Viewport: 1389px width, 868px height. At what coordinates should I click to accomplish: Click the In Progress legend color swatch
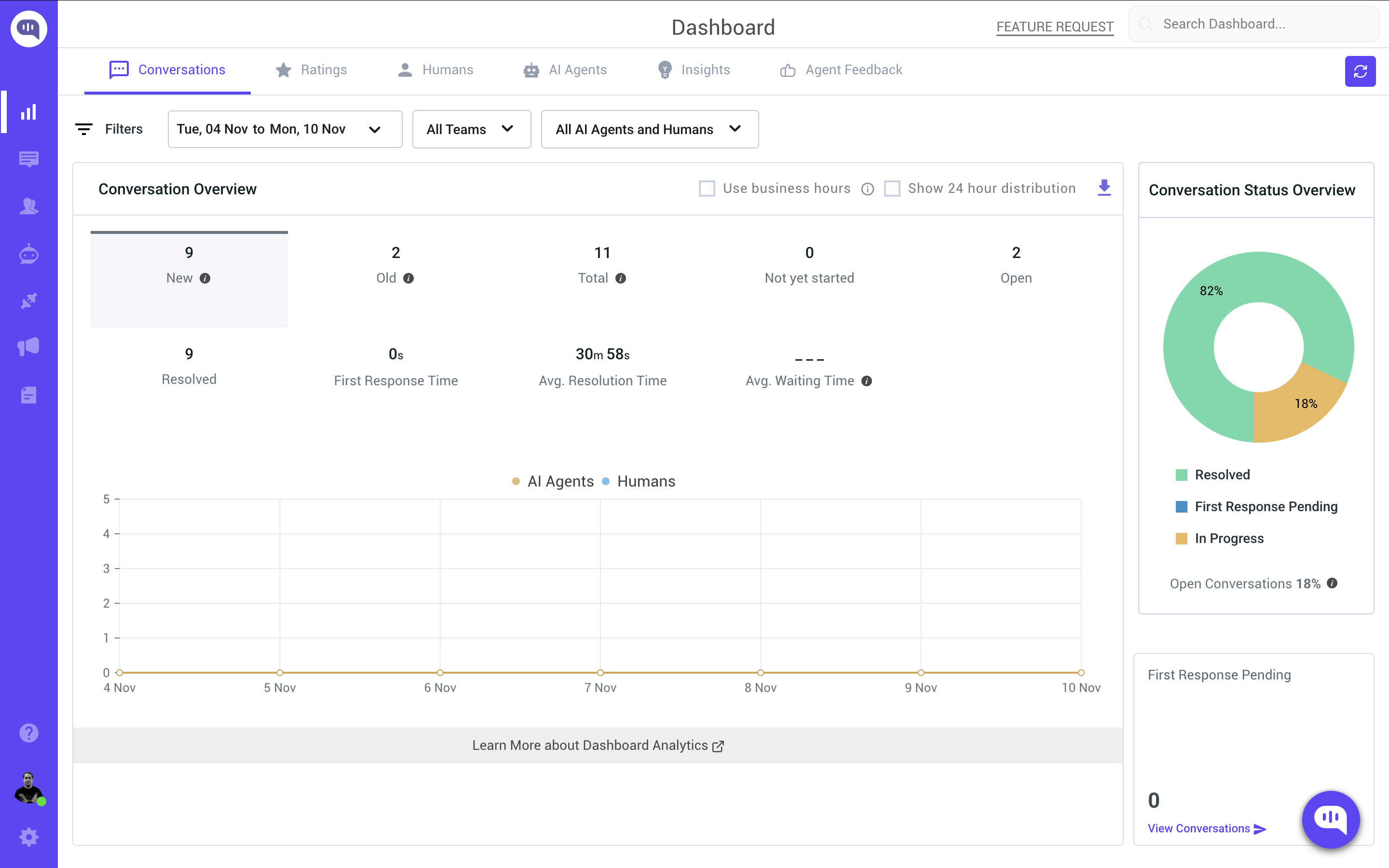point(1181,539)
